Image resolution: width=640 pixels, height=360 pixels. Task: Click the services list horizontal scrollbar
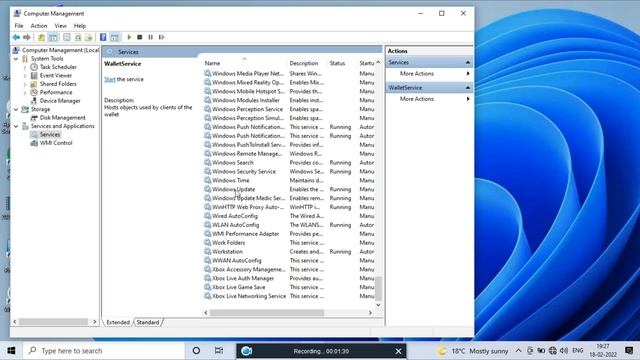tap(267, 313)
